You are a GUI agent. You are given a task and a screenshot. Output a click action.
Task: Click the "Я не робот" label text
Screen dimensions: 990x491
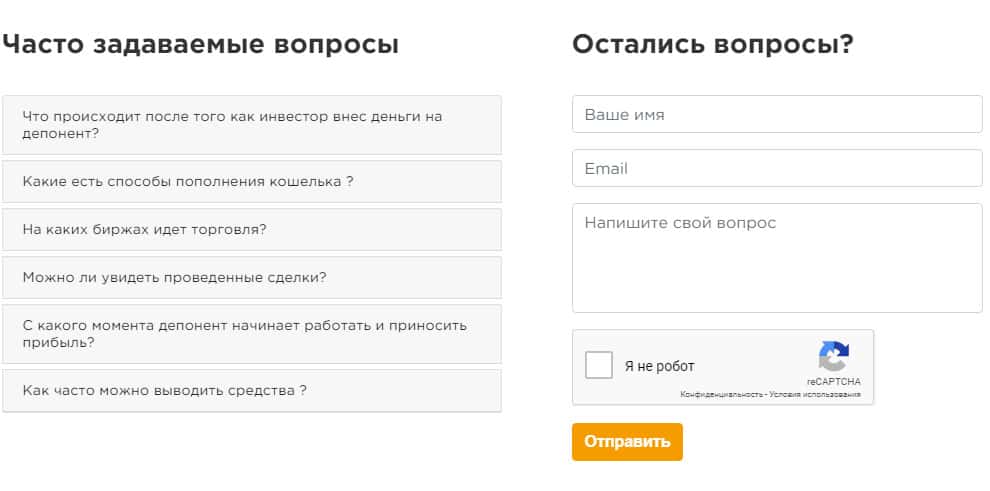click(x=660, y=366)
